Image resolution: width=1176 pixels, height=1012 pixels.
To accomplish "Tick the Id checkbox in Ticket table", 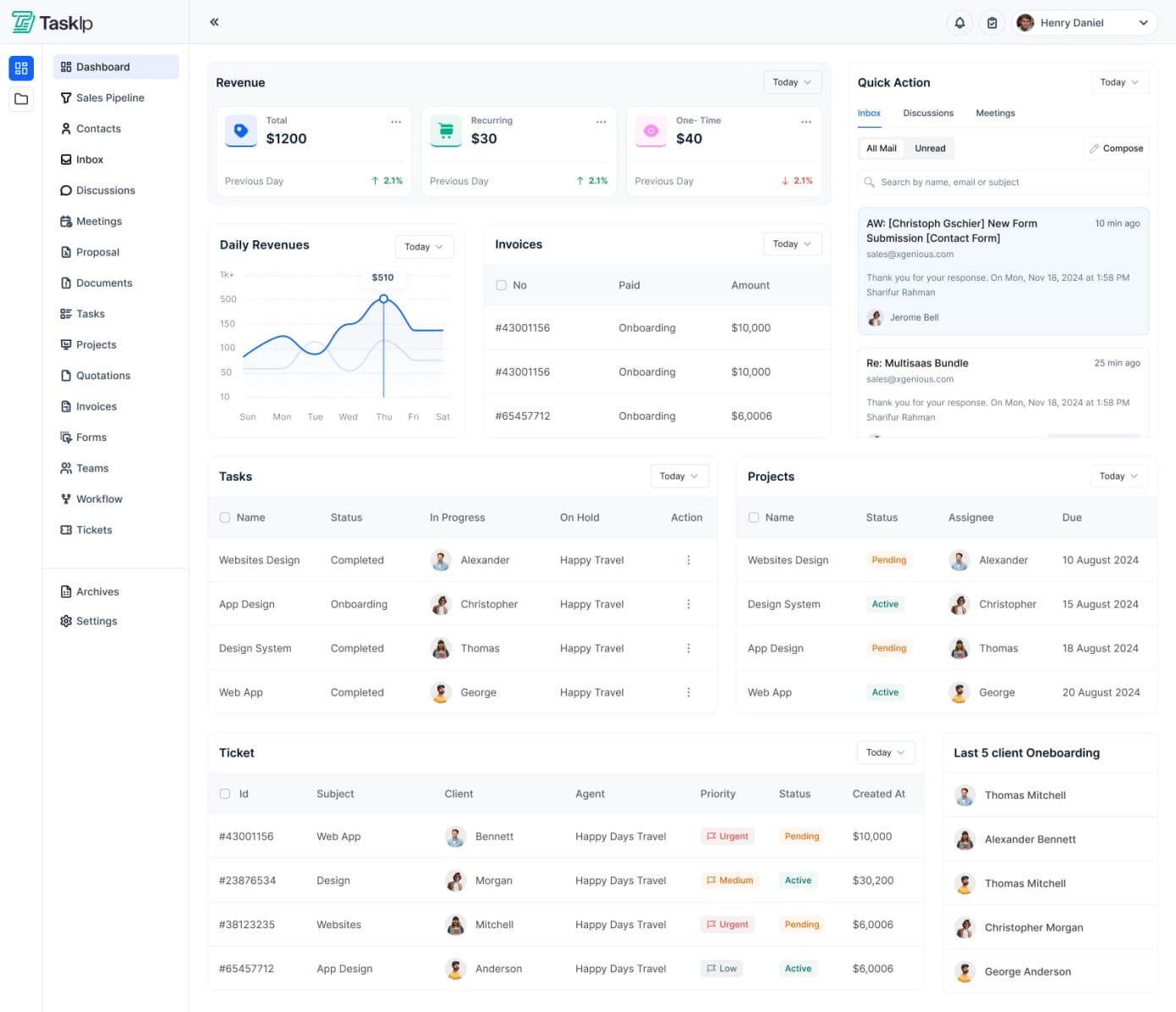I will 225,794.
